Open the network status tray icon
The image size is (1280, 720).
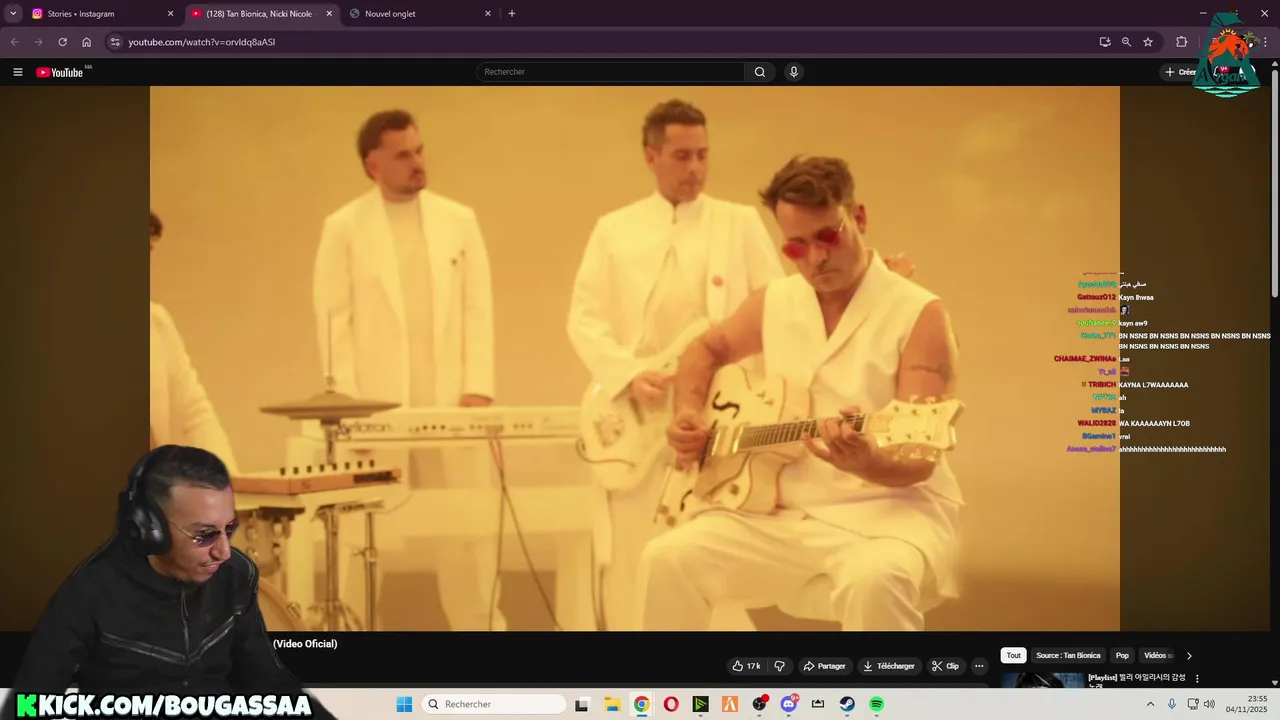1193,704
